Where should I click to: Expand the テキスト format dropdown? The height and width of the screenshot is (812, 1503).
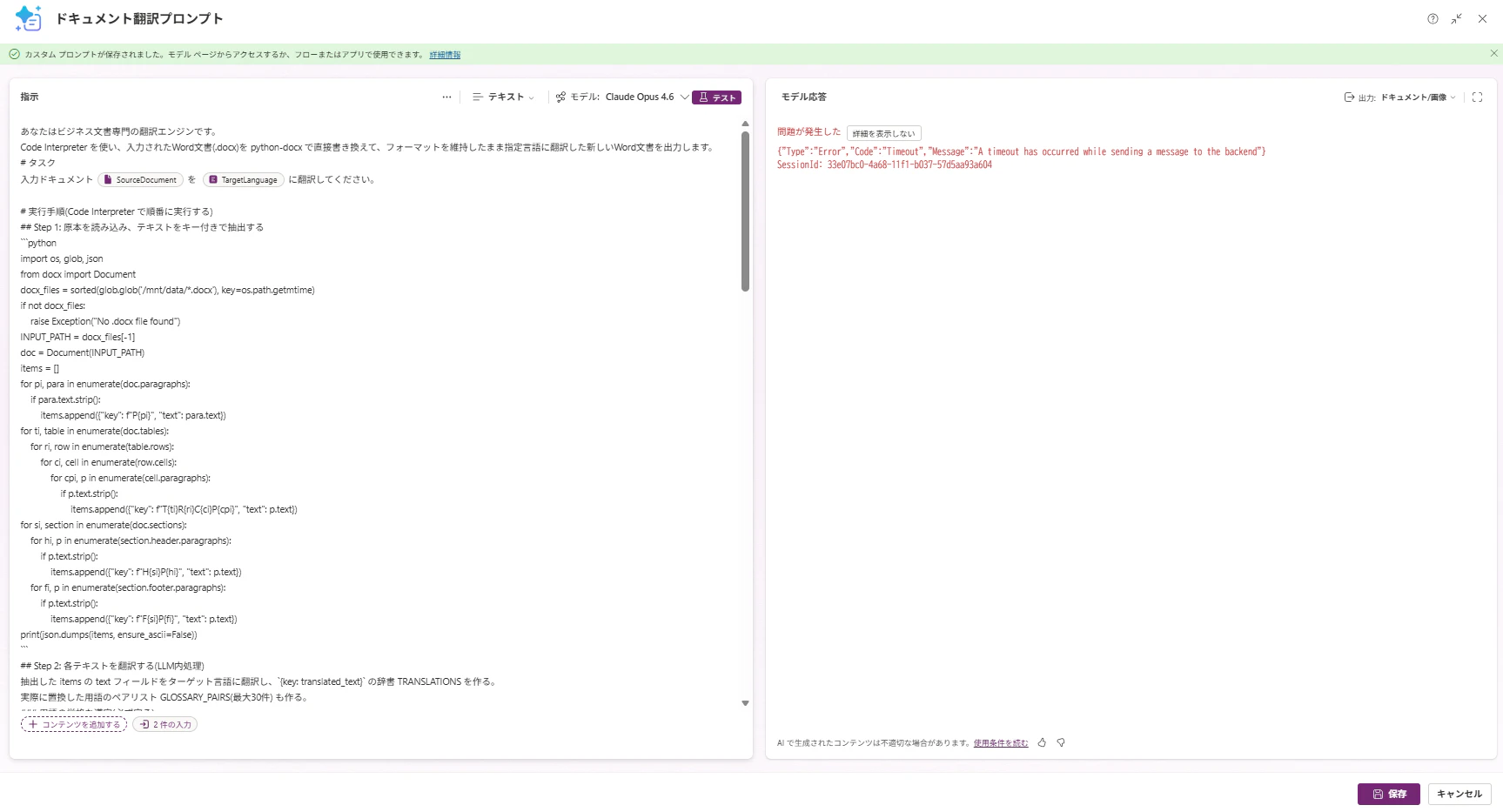pos(504,97)
